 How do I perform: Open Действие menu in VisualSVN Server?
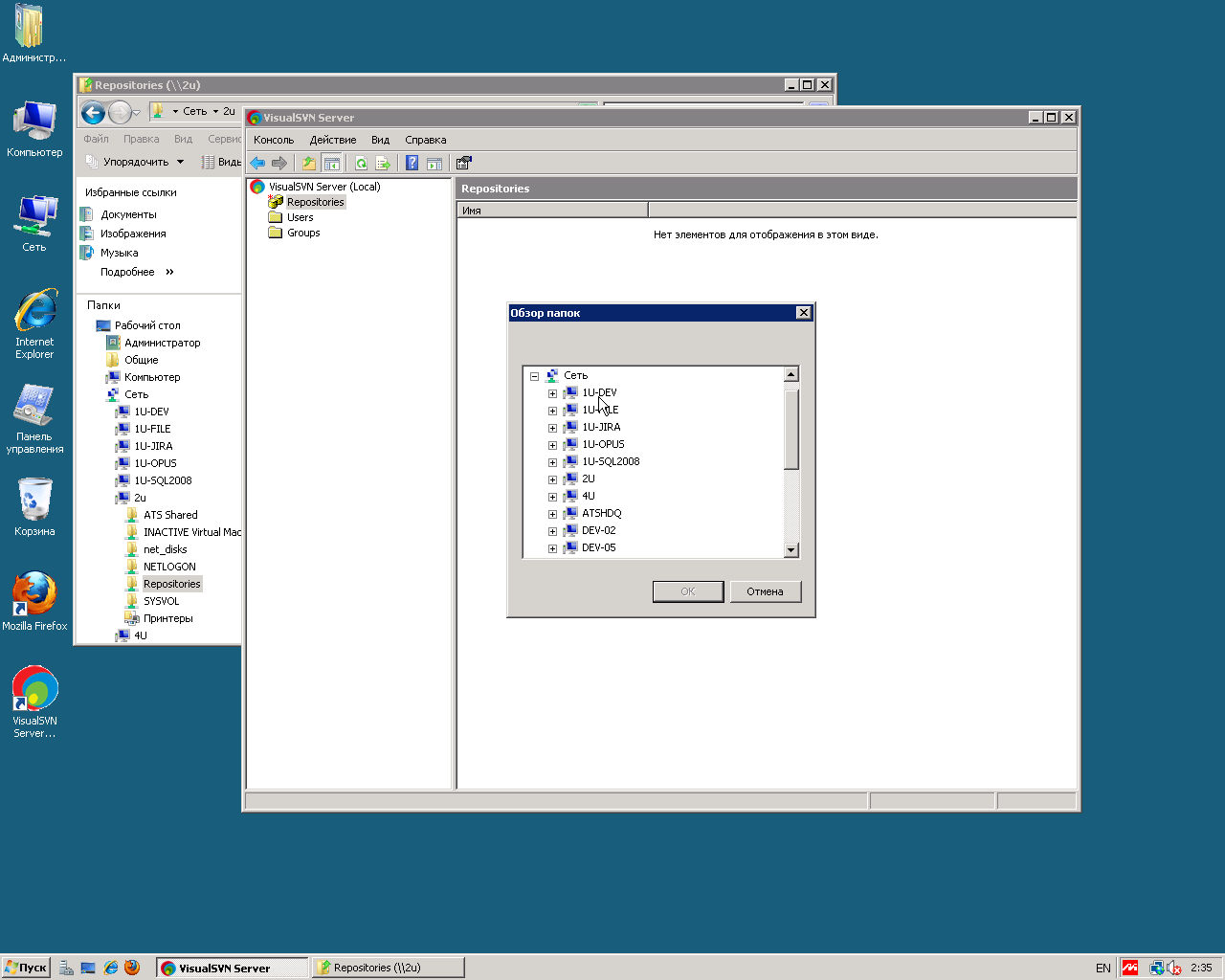(x=333, y=140)
